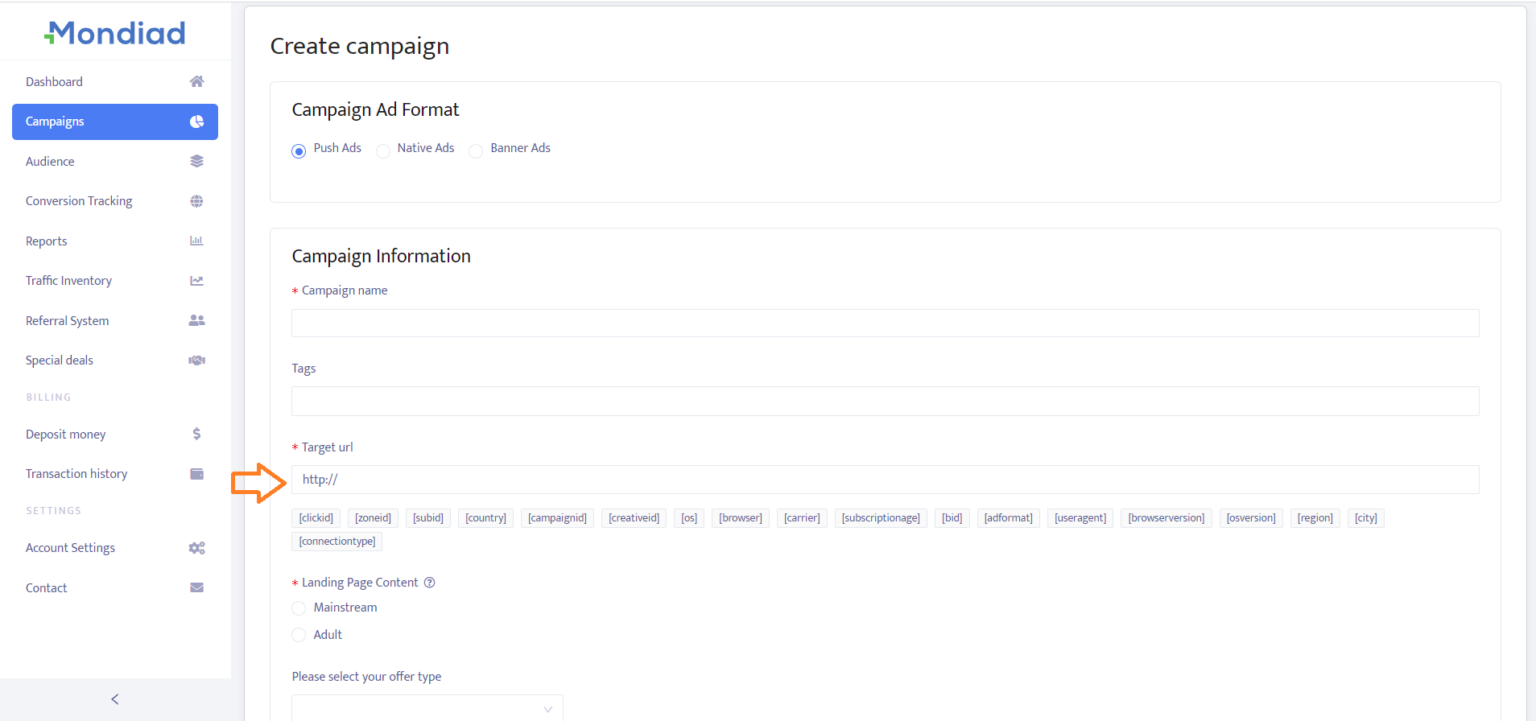Click the Conversion Tracking globe icon
The image size is (1536, 721).
[196, 200]
